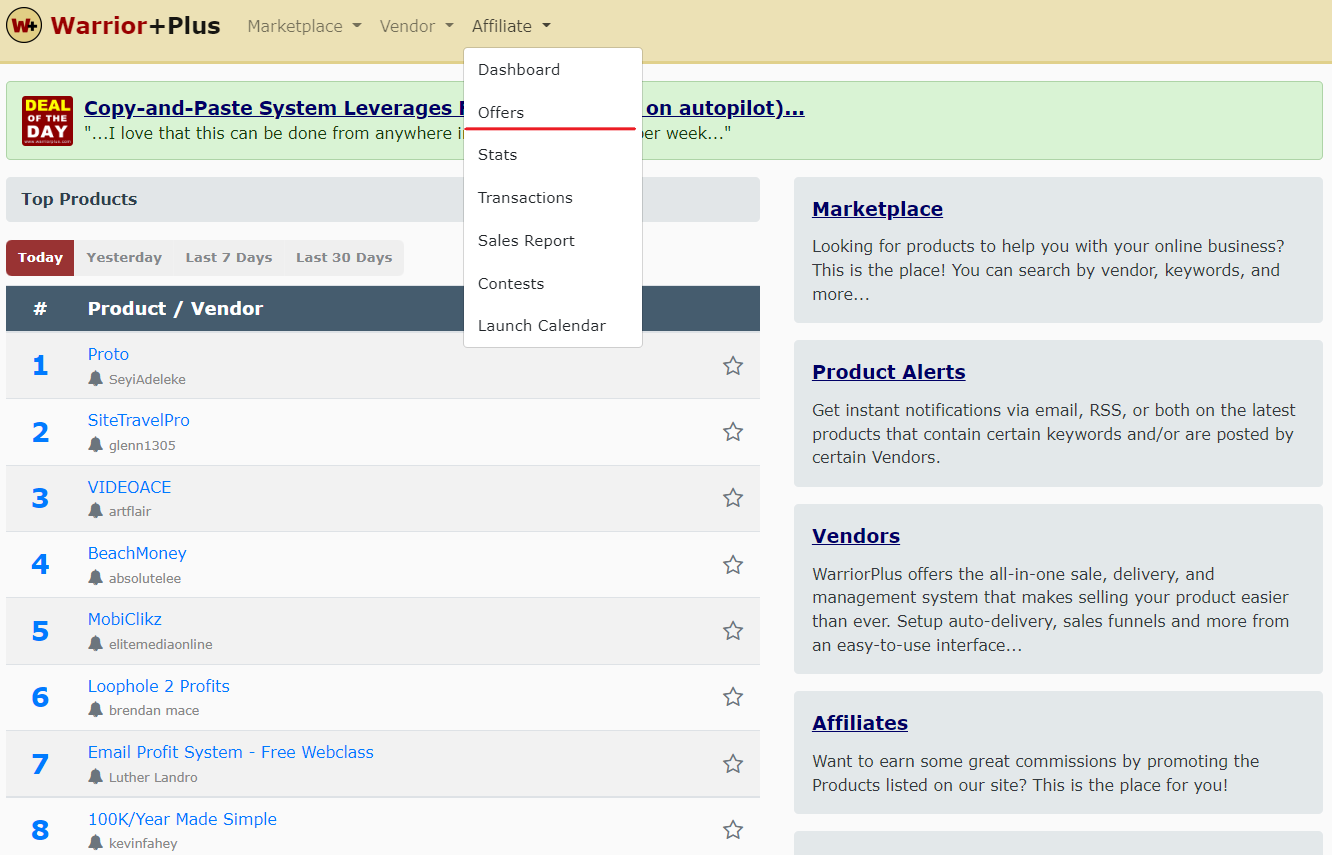This screenshot has height=855, width=1332.
Task: Click the Warrior+Plus brand name
Action: pos(135,26)
